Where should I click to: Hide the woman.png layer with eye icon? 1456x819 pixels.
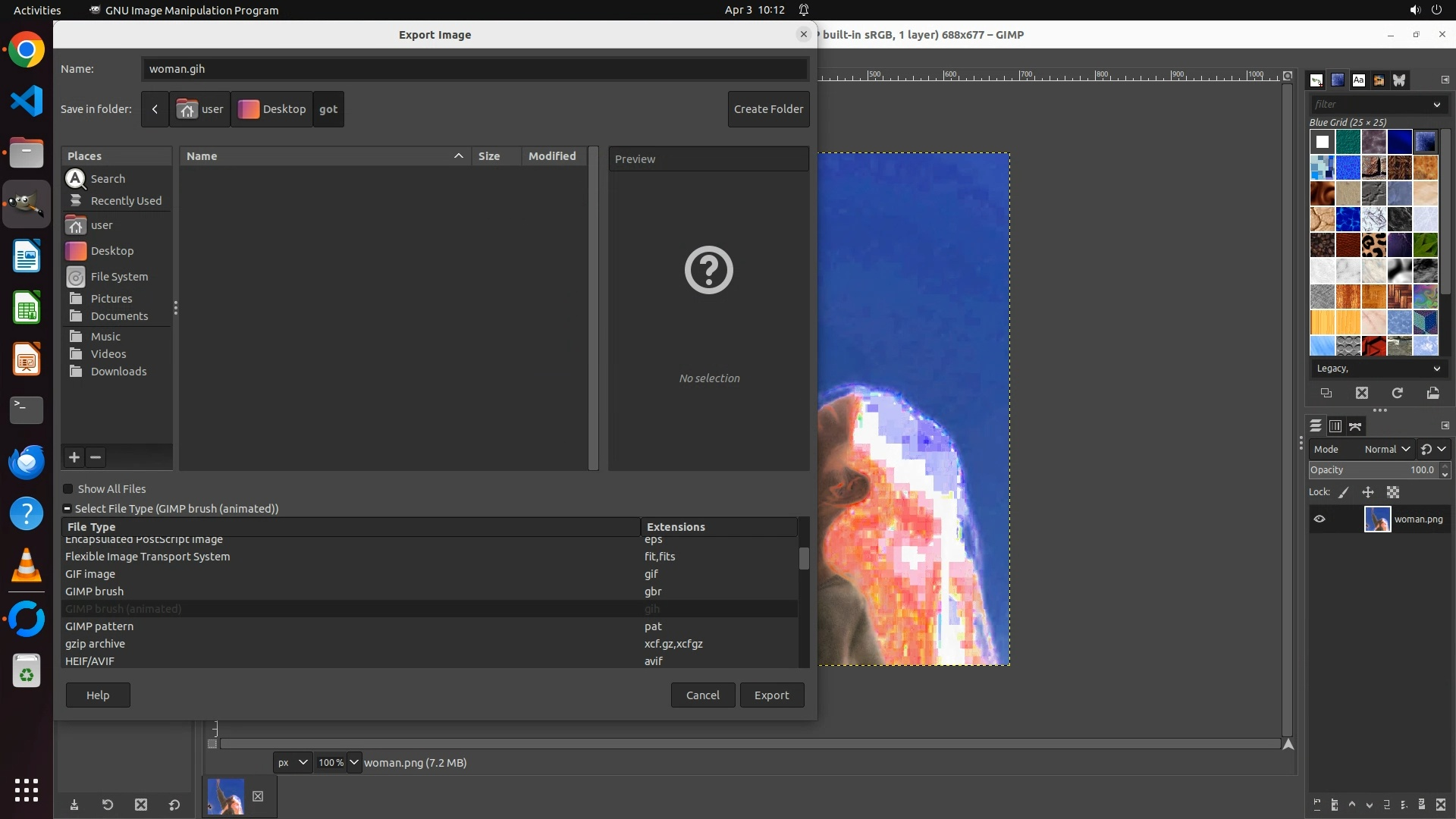pos(1319,519)
